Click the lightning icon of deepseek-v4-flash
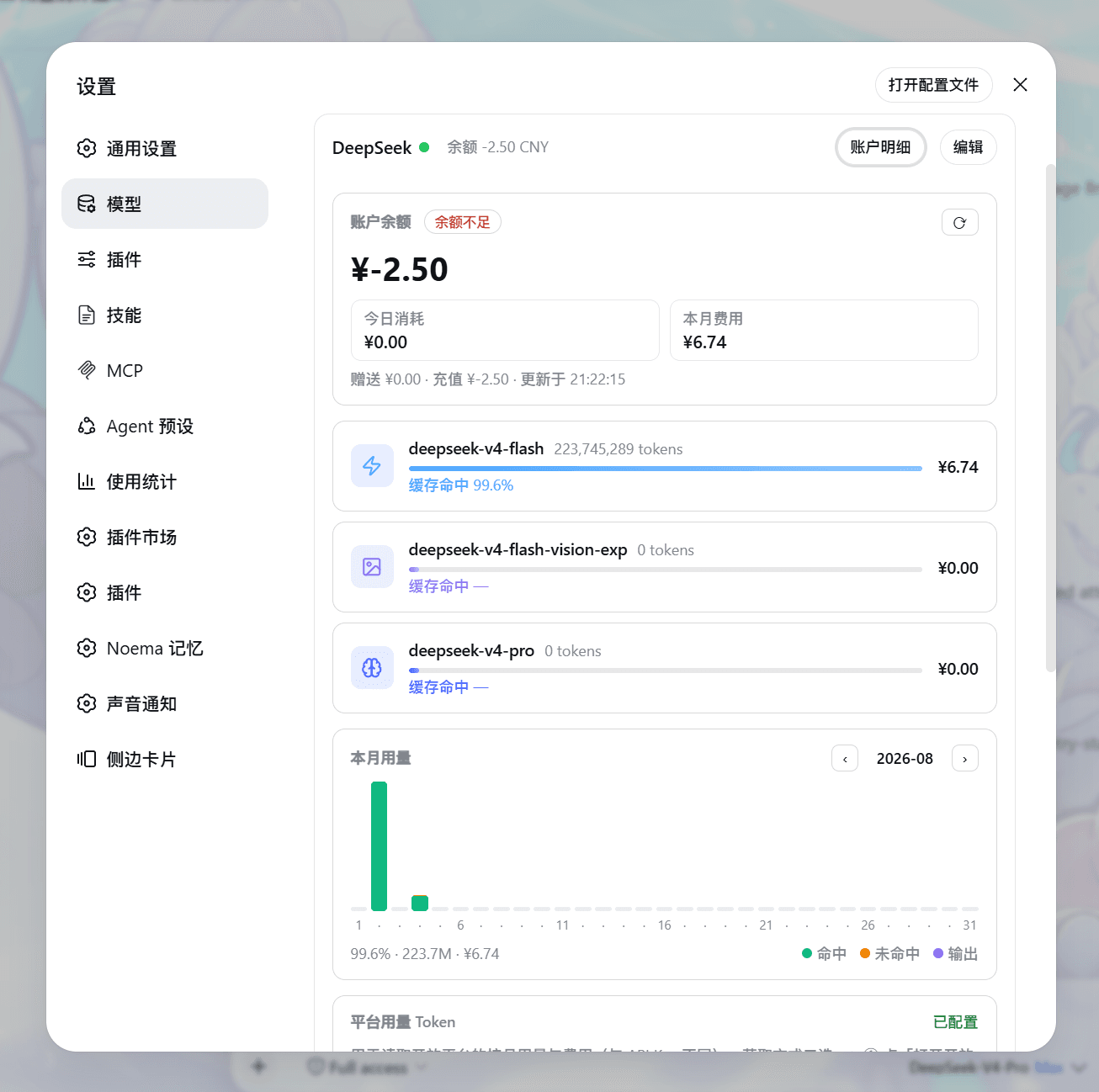 372,466
